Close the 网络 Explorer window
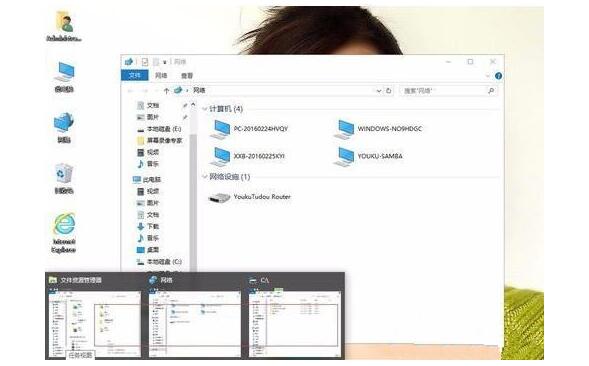This screenshot has width=589, height=366. (493, 62)
